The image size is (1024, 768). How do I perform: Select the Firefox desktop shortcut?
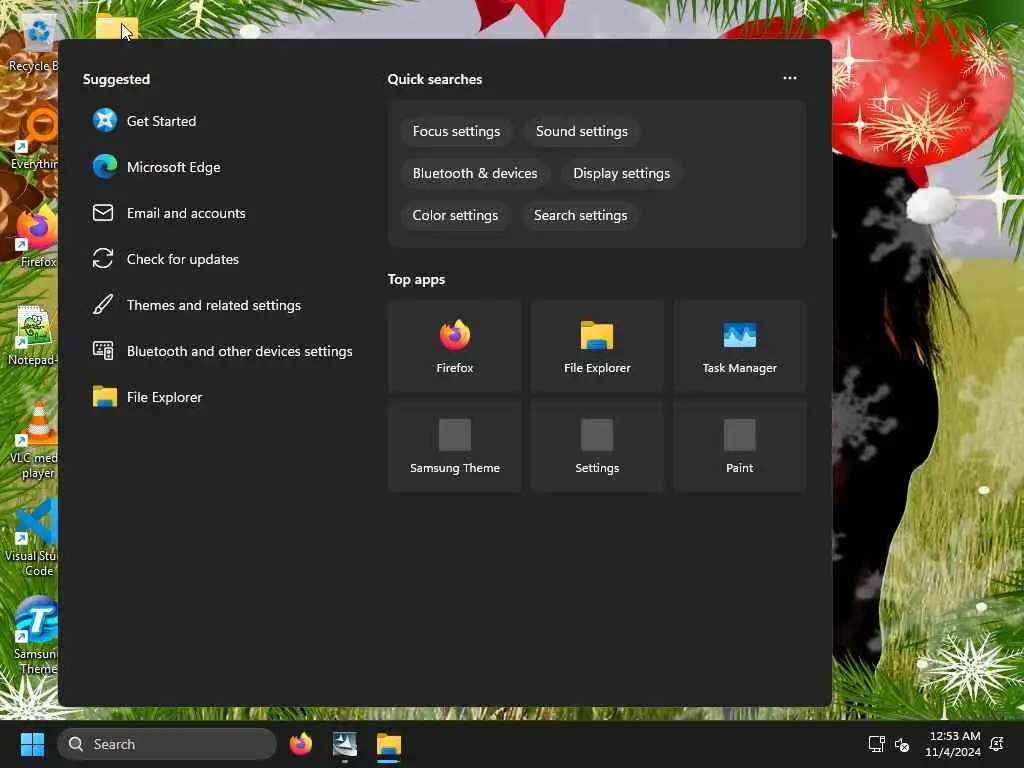[x=37, y=238]
